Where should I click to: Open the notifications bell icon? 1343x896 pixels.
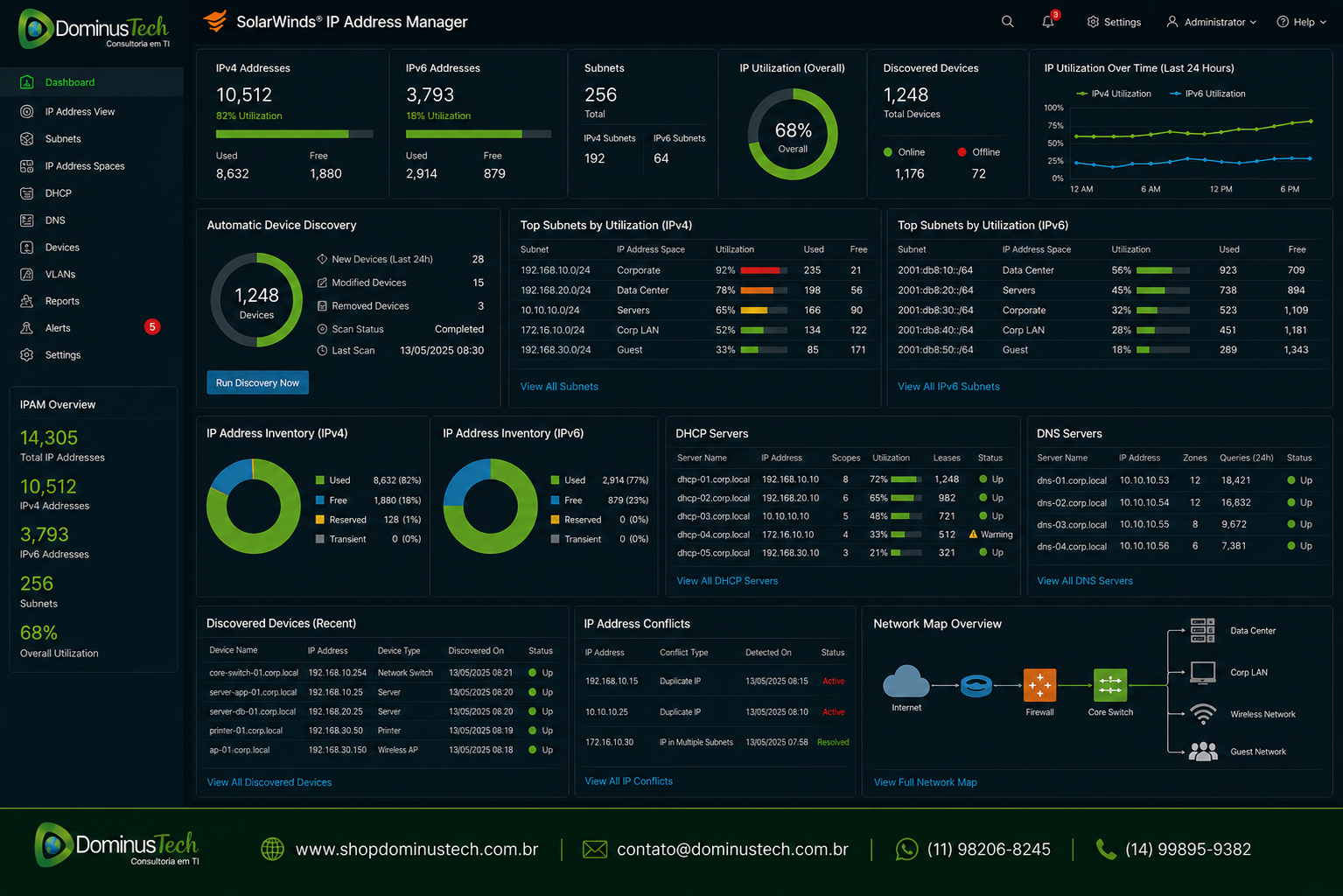click(1048, 22)
